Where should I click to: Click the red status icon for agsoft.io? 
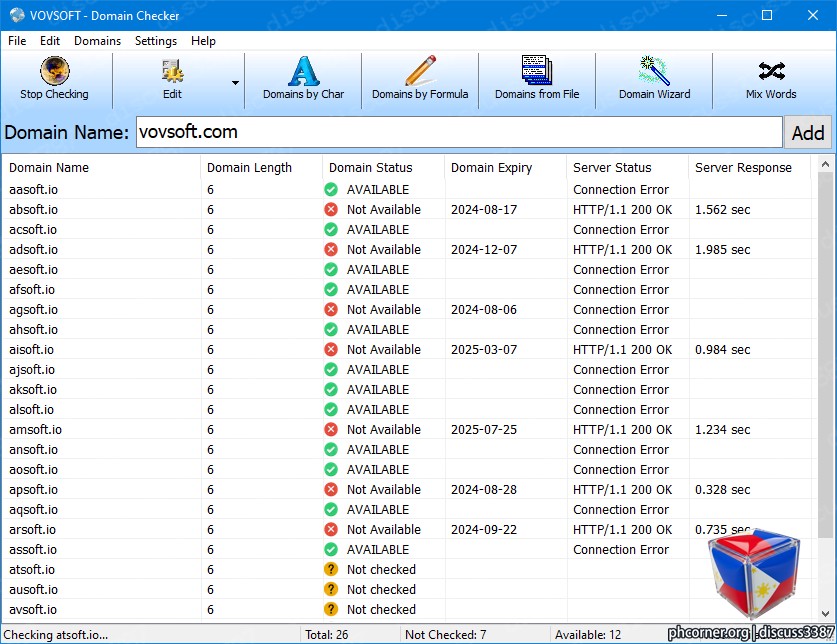331,309
